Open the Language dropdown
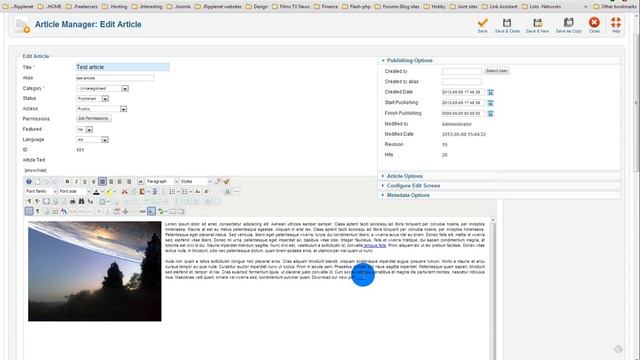This screenshot has width=640, height=360. (92, 140)
